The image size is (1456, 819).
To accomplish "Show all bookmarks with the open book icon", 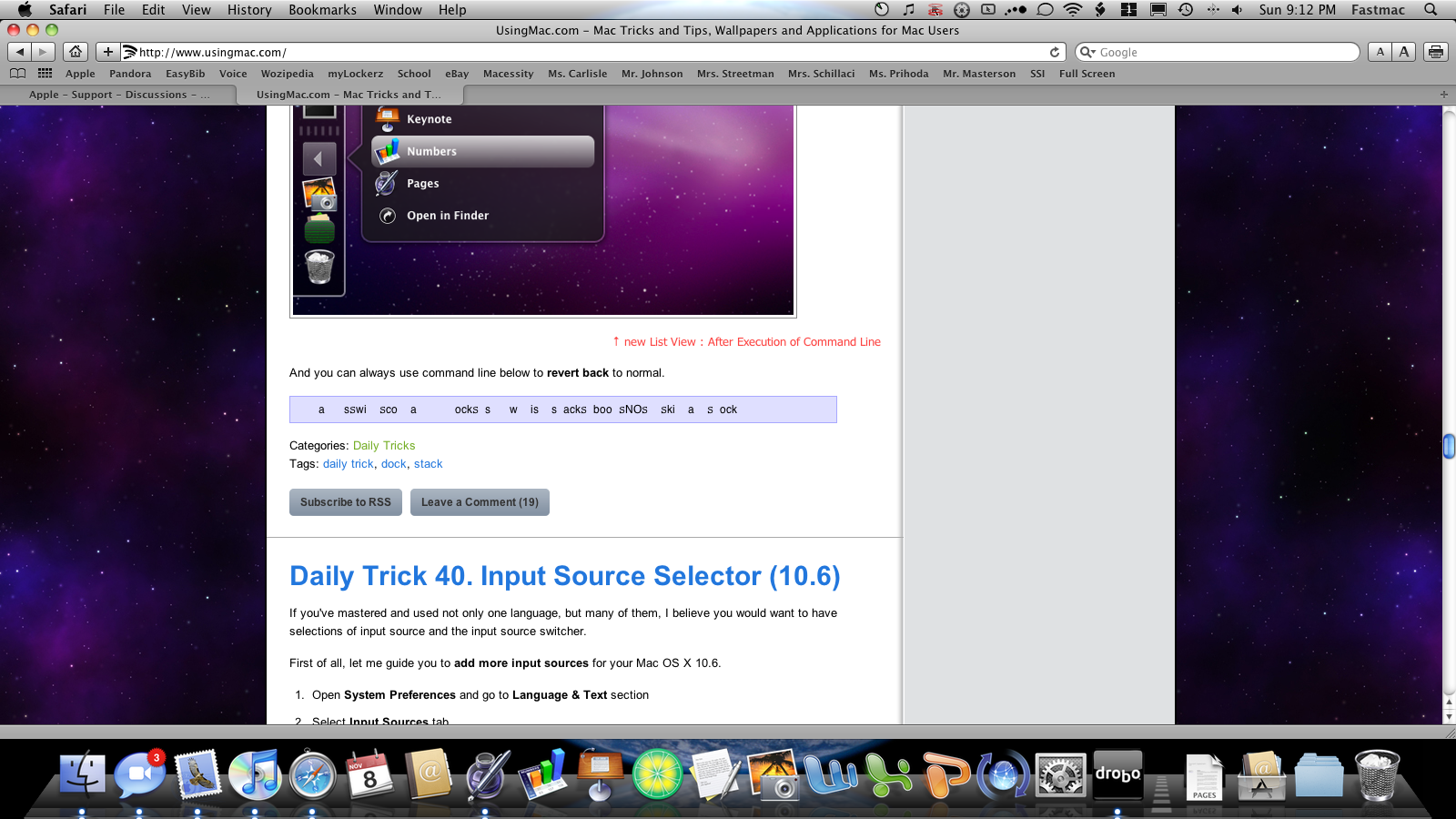I will pos(17,74).
